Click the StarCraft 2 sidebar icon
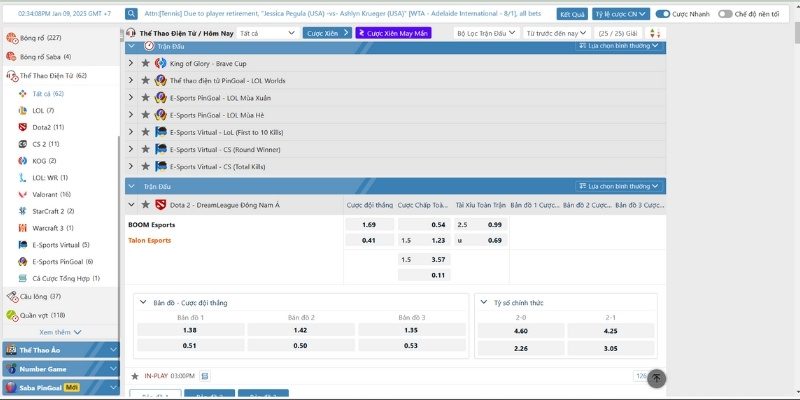 pyautogui.click(x=22, y=211)
